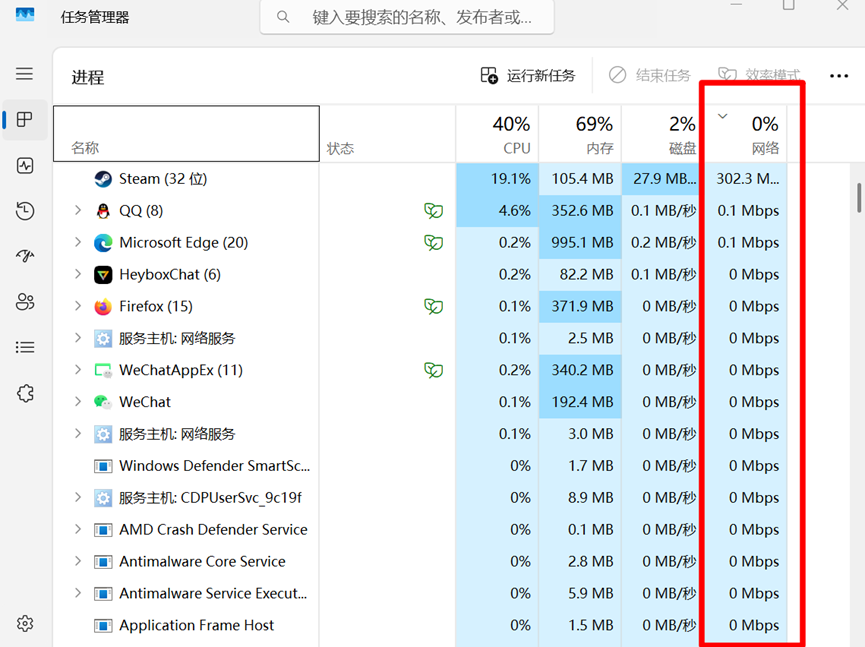
Task: Click the Firefox icon
Action: tap(103, 307)
